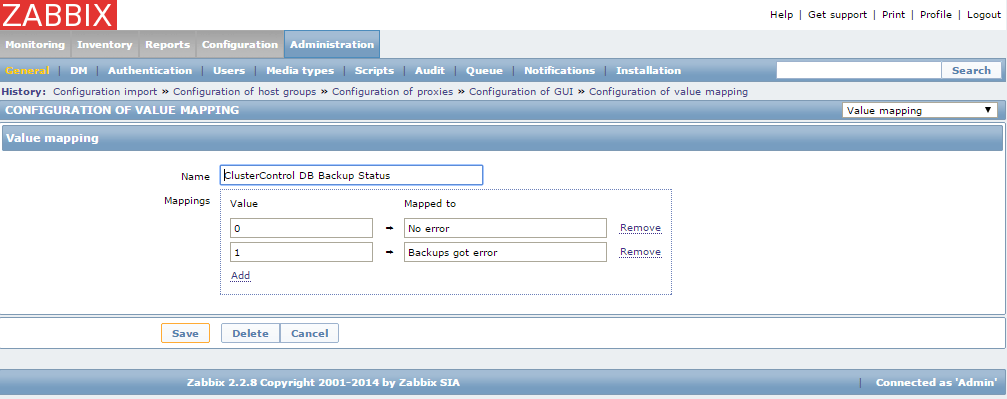Focus the top search field
The width and height of the screenshot is (1007, 399).
859,70
